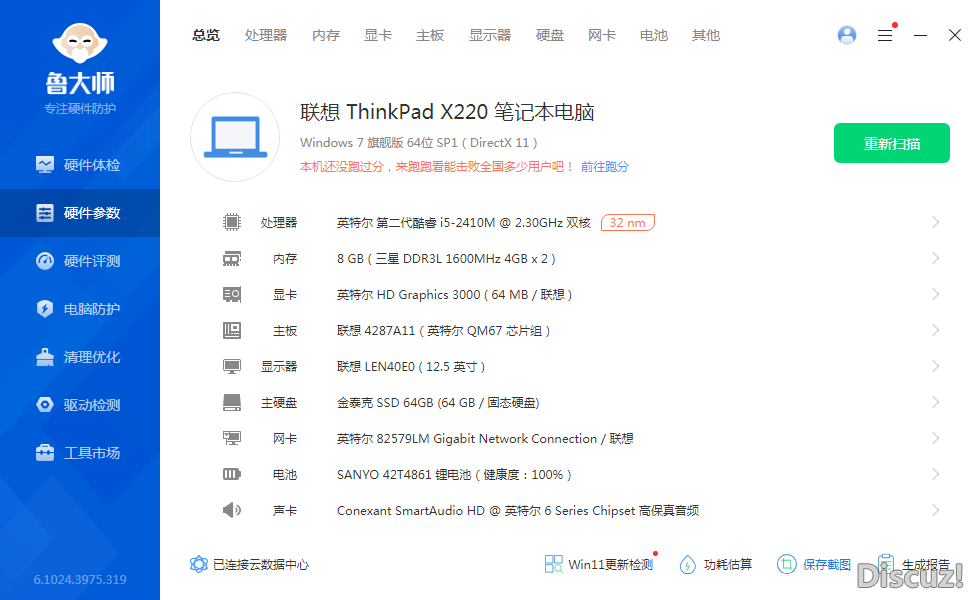Switch to the top 主板 tab

coord(430,35)
